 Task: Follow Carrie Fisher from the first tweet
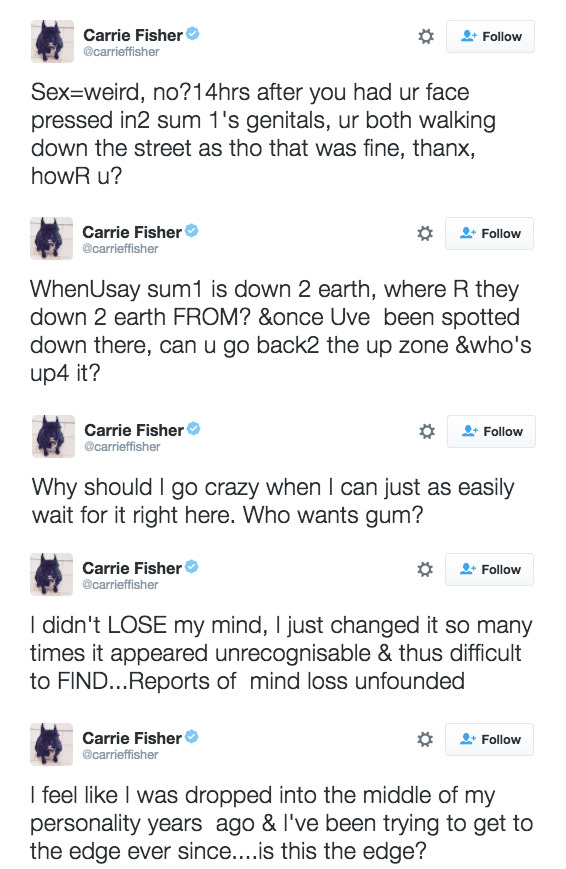(x=491, y=37)
